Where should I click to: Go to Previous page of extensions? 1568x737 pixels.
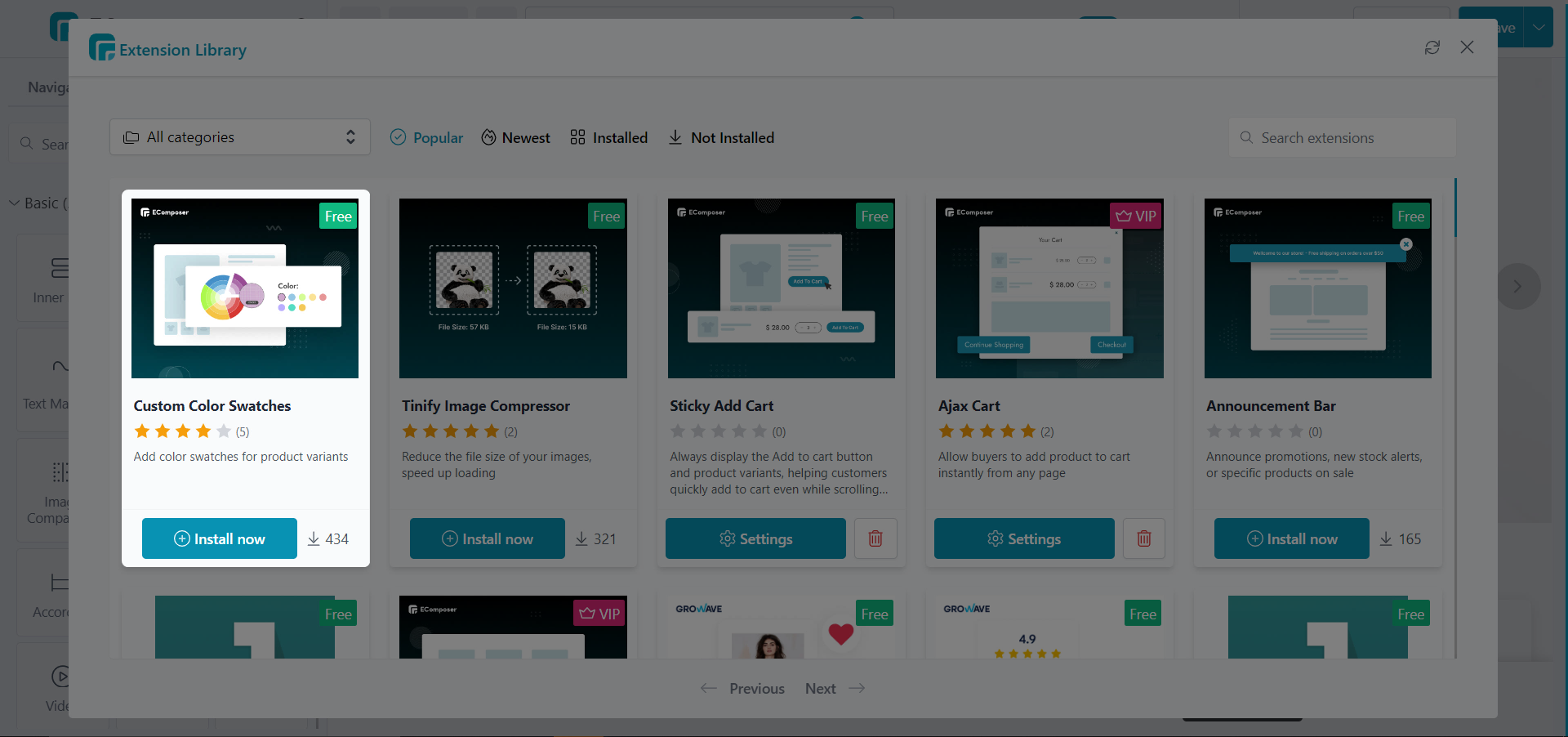(x=742, y=689)
